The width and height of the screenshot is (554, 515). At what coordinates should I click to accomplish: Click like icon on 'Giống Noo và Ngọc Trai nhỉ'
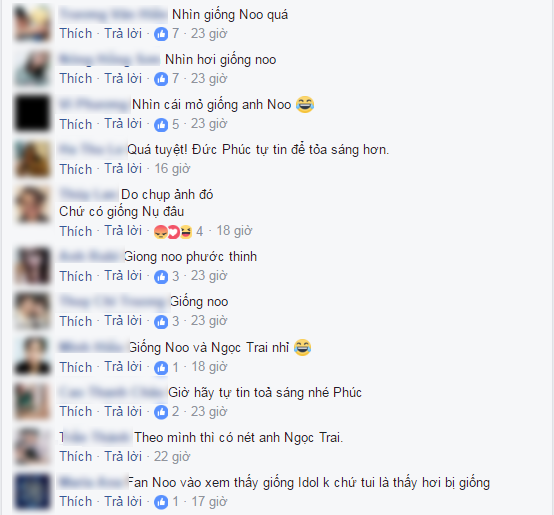click(x=161, y=368)
